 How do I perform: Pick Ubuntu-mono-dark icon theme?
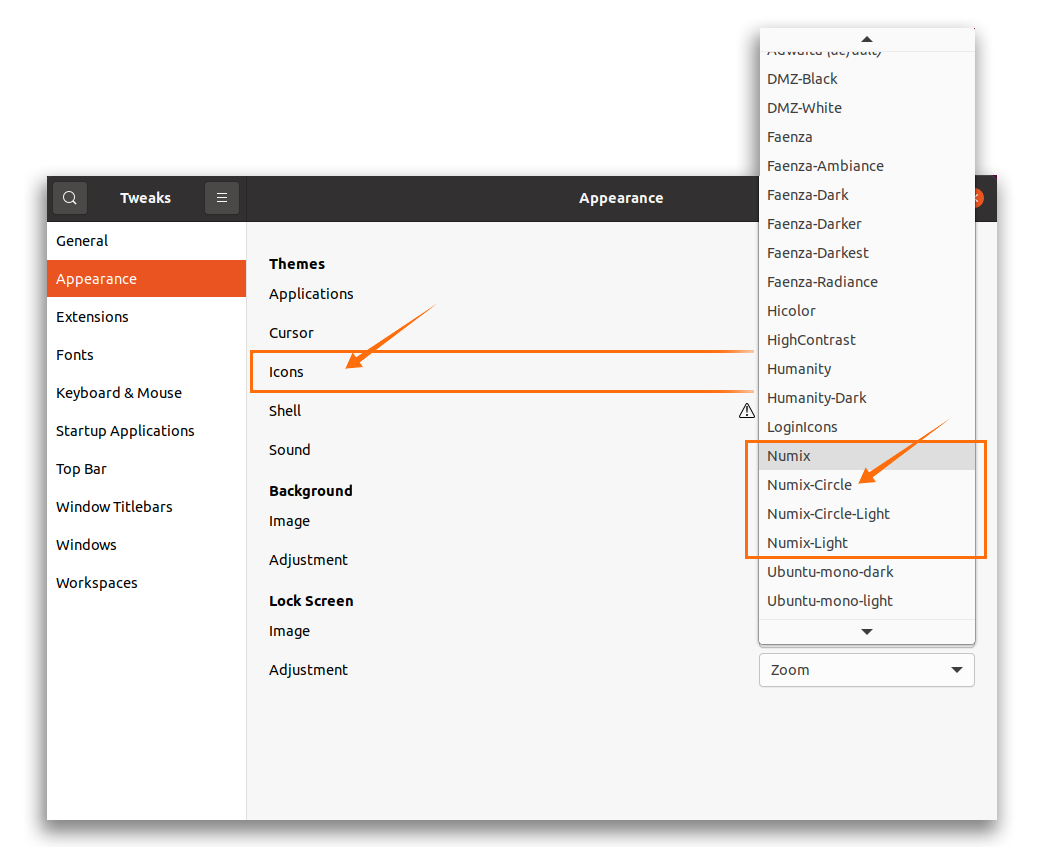830,572
